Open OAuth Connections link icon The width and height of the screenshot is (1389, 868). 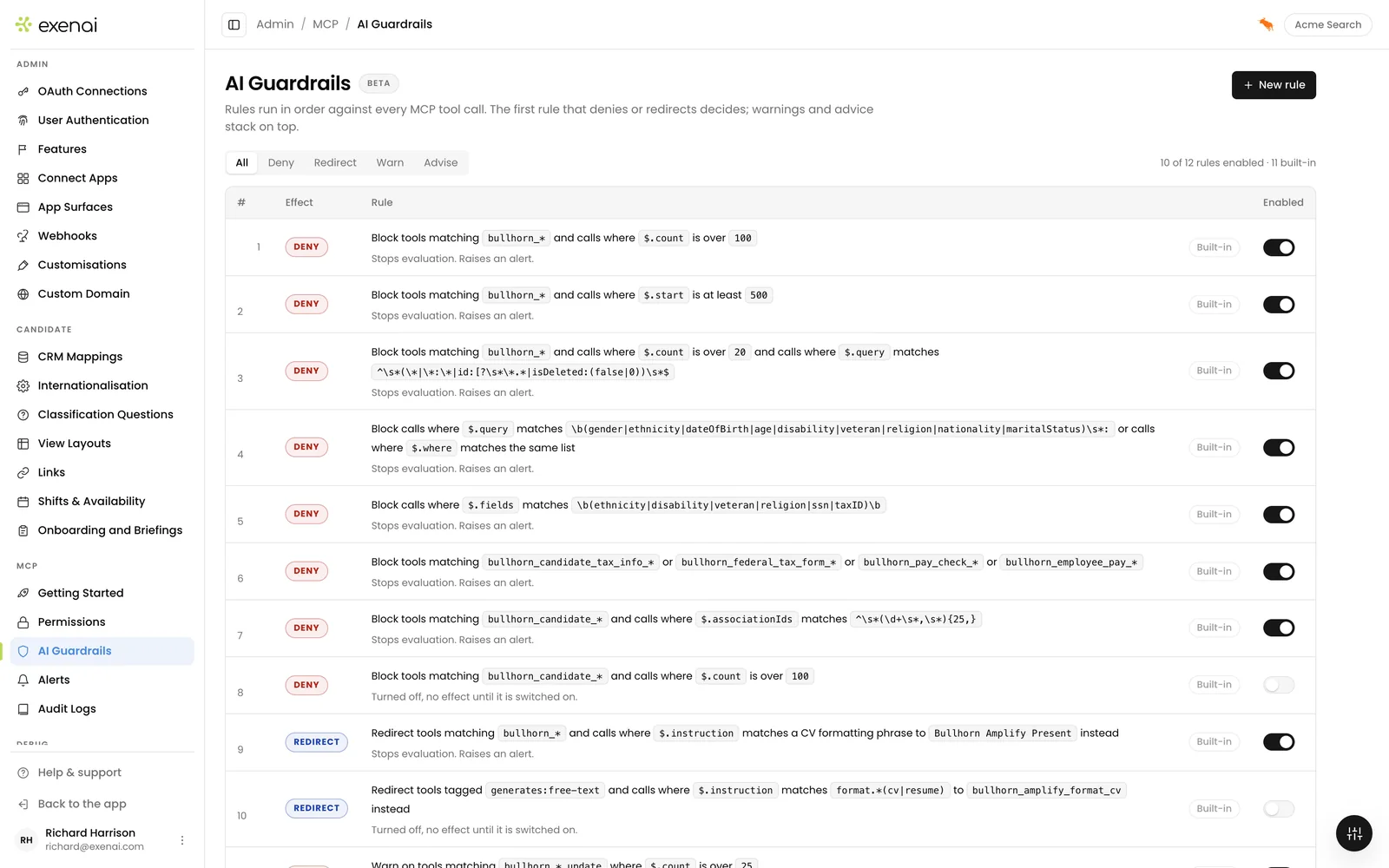[23, 91]
